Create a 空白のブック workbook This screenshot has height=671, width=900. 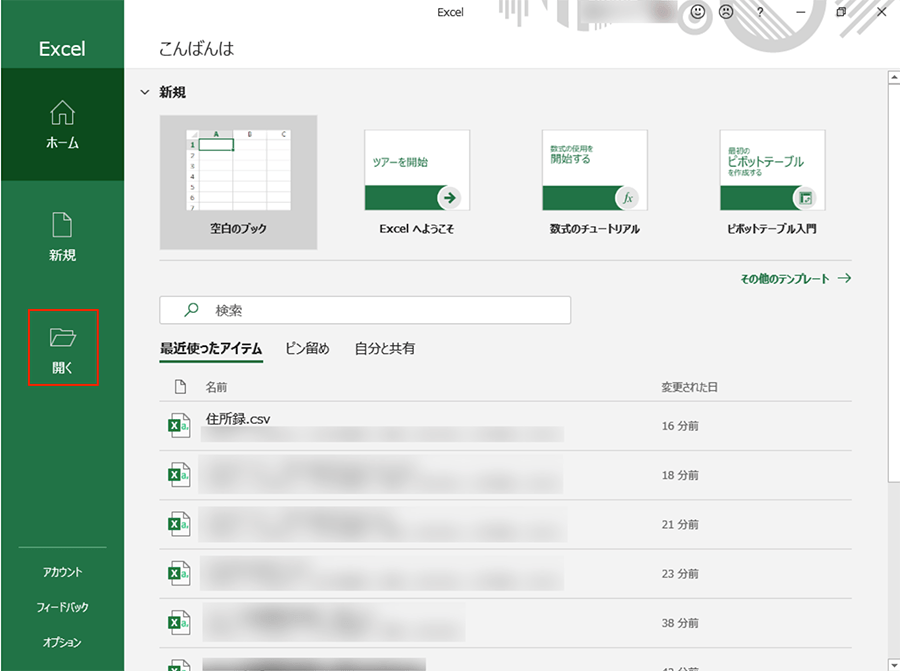(x=238, y=183)
